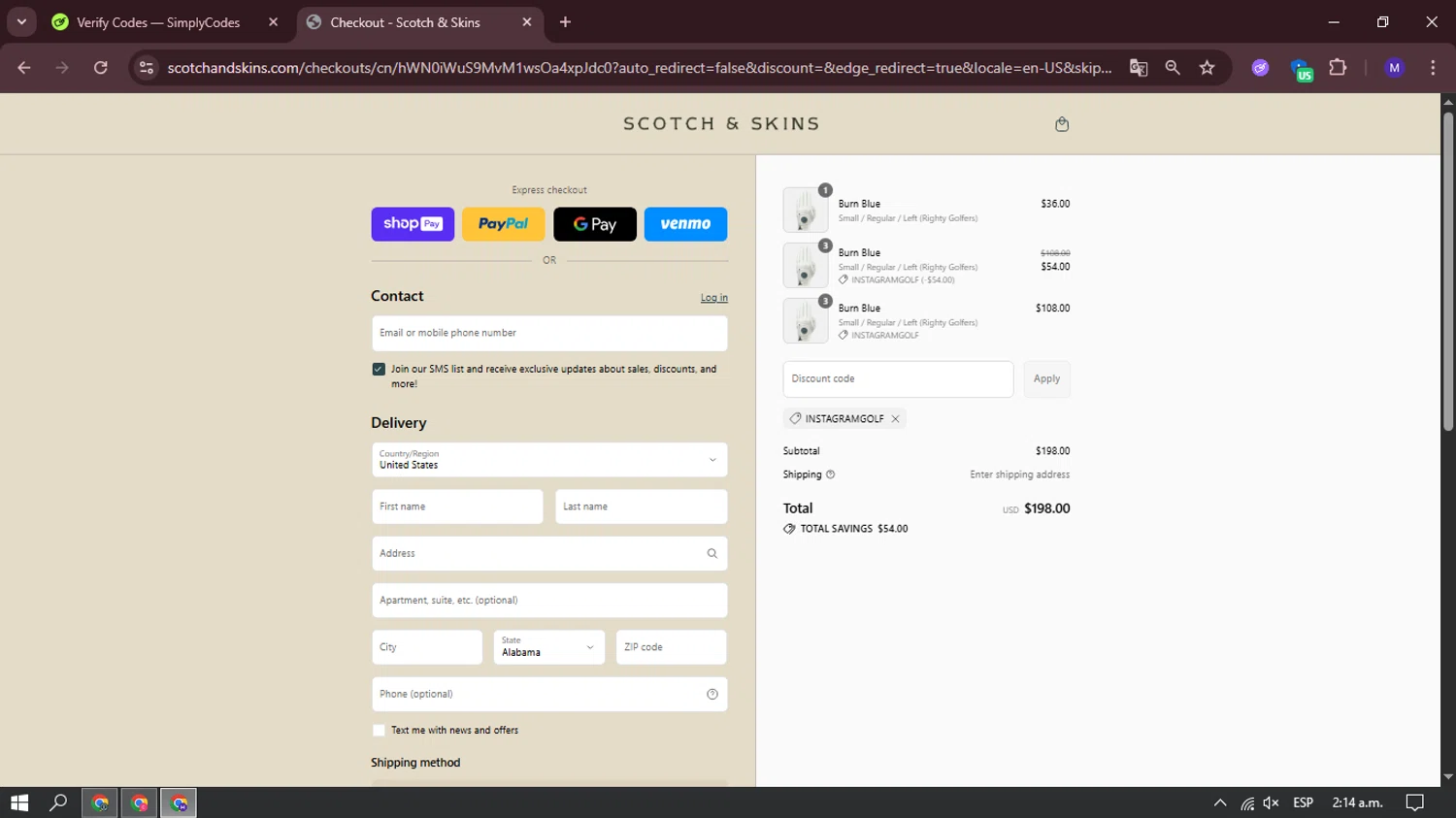View site information icon in address bar

(147, 68)
